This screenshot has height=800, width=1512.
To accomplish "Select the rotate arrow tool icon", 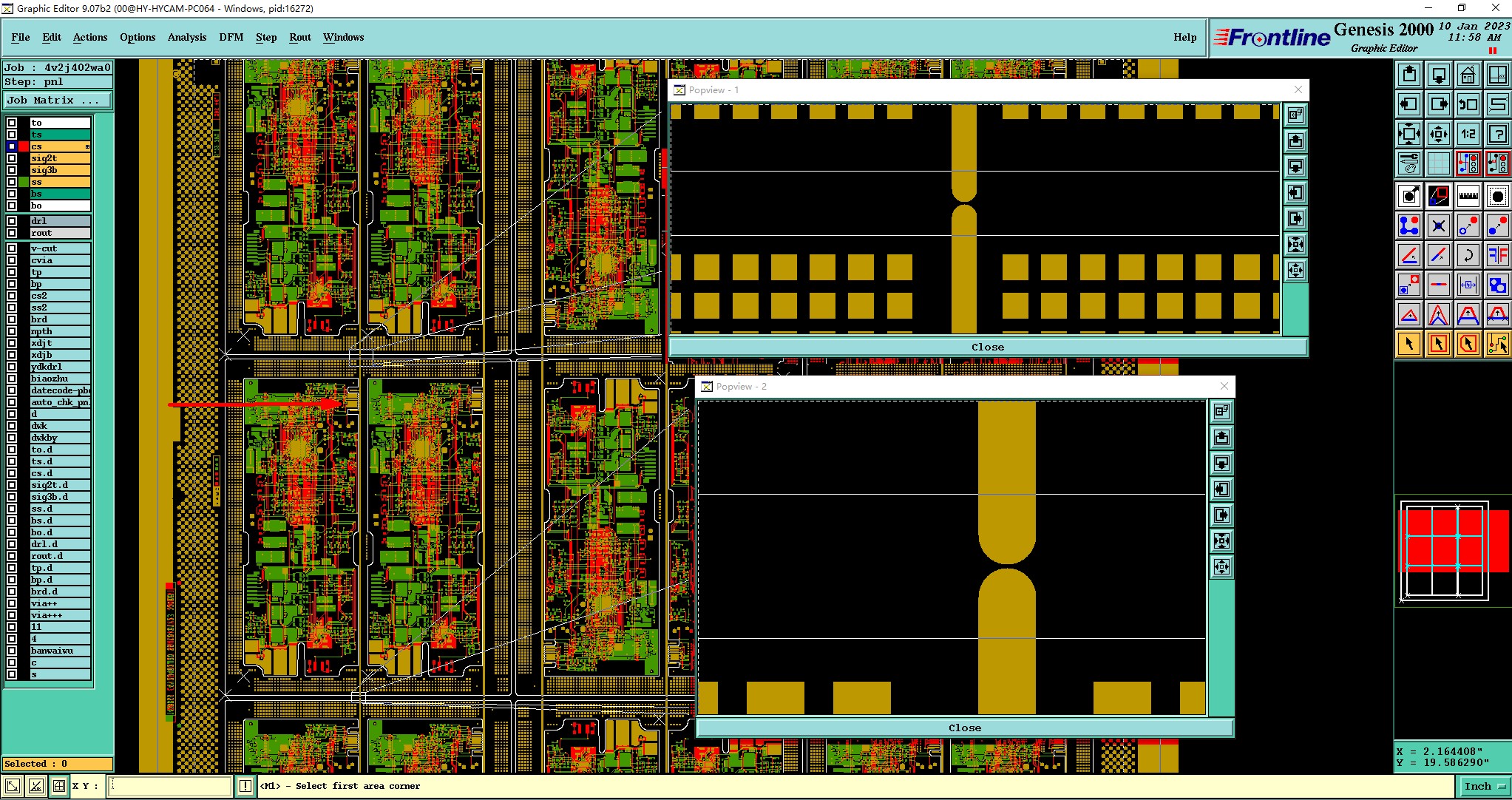I will tap(1468, 256).
